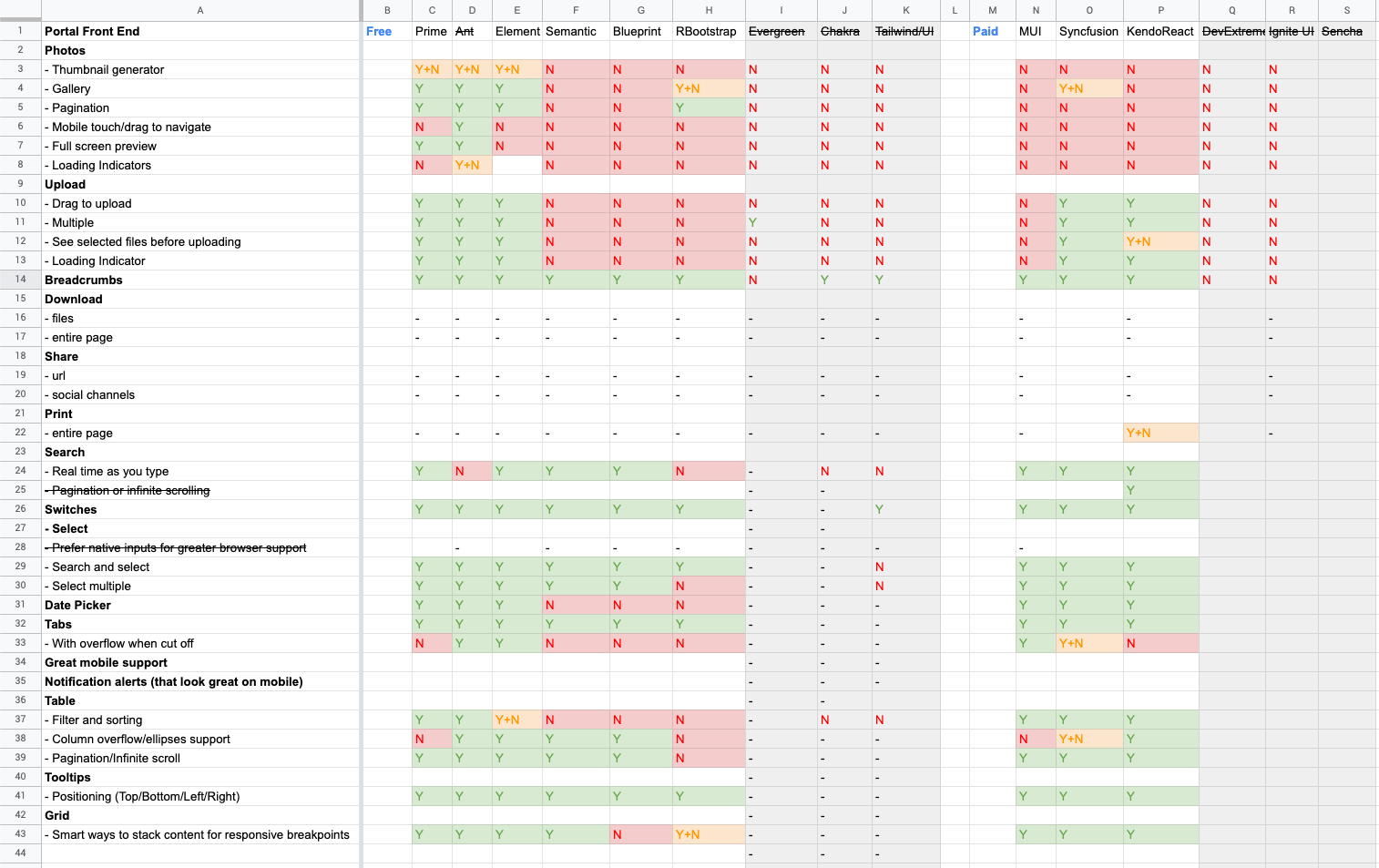Select the '- Gallery' row label

[200, 88]
